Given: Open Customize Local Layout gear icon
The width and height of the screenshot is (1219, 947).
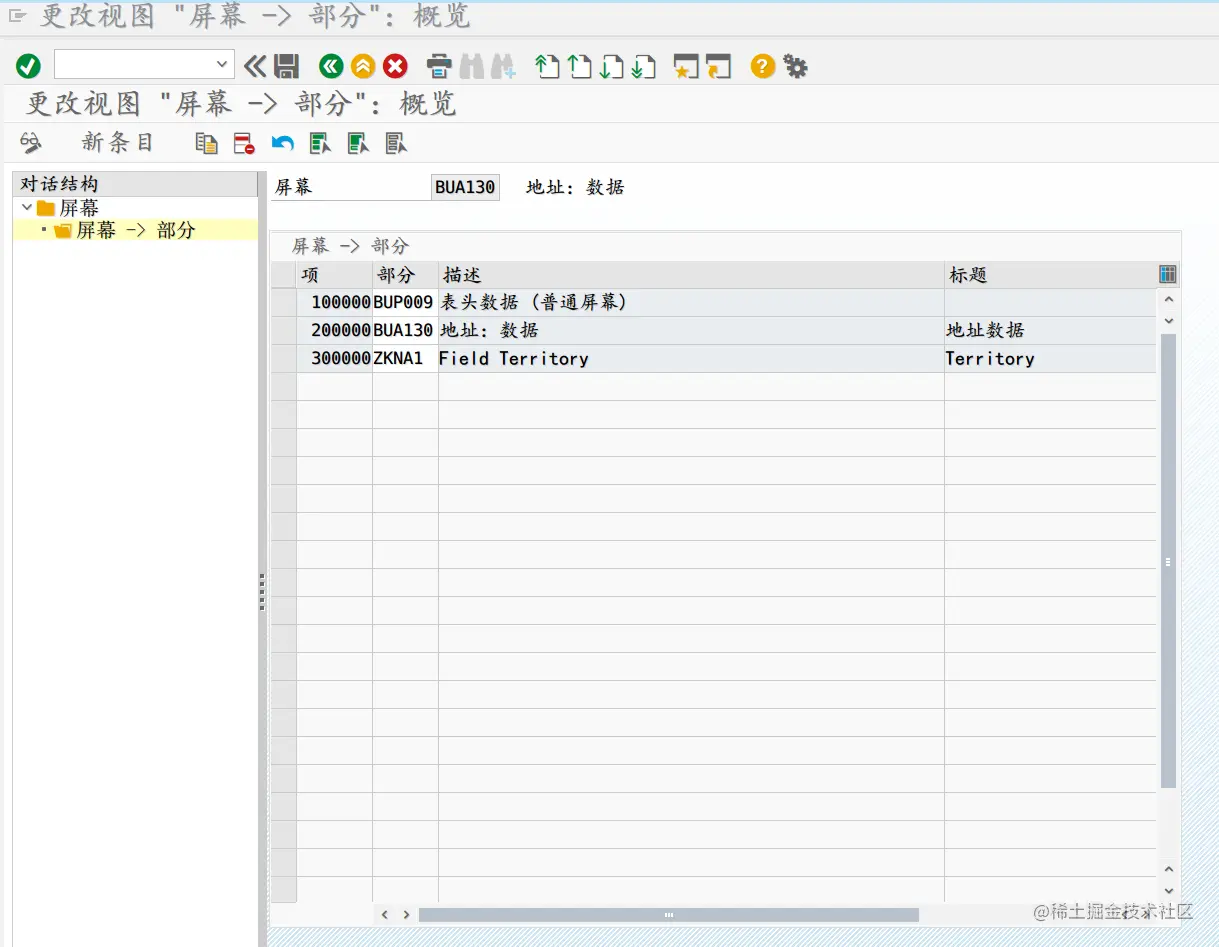Looking at the screenshot, I should tap(795, 67).
